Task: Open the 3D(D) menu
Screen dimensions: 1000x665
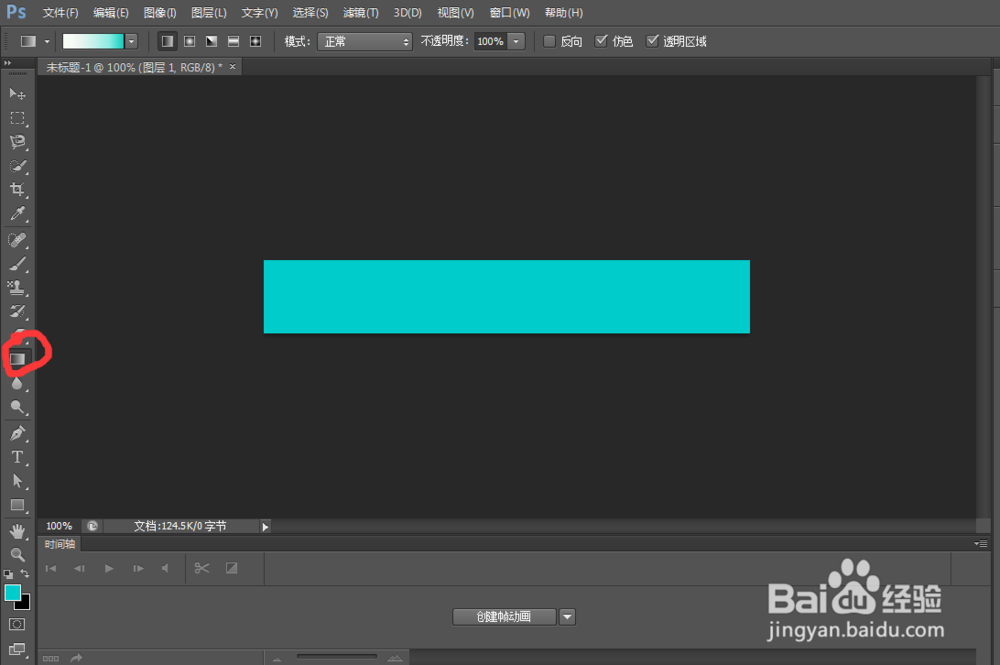Action: [x=408, y=13]
